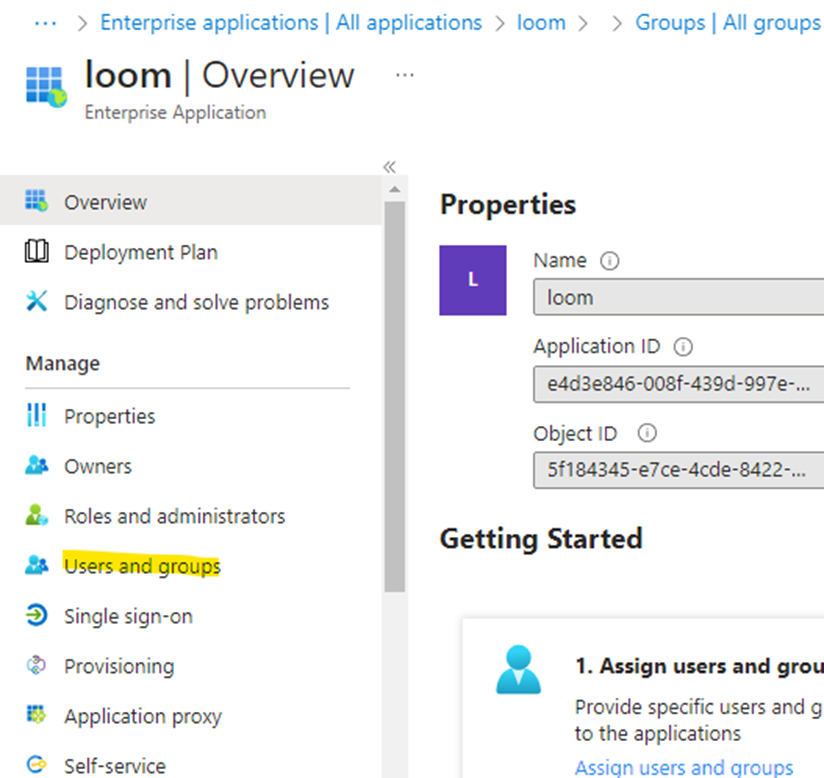
Task: Click the sidebar vertical scrollbar thumb
Action: coord(395,397)
